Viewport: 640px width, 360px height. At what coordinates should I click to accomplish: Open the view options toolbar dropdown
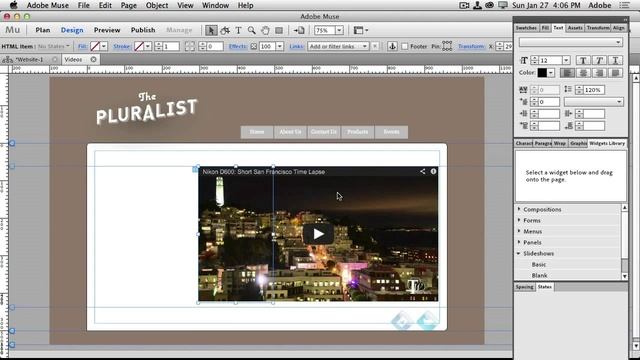pyautogui.click(x=361, y=30)
